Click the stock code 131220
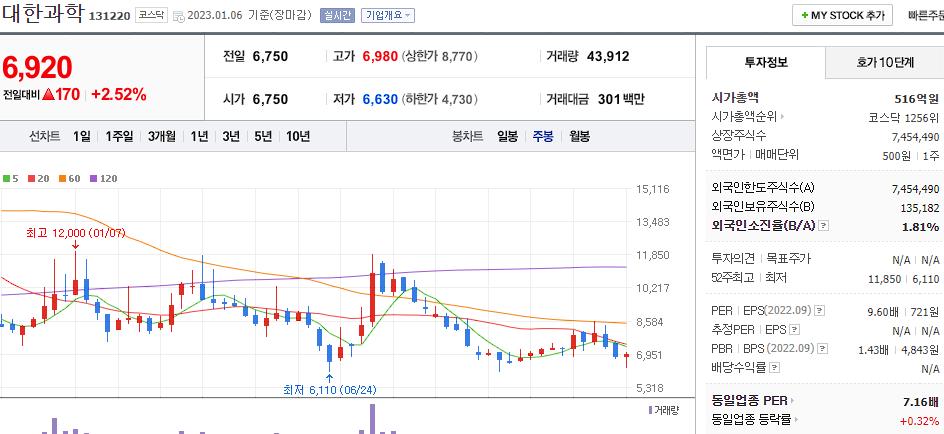 click(109, 17)
